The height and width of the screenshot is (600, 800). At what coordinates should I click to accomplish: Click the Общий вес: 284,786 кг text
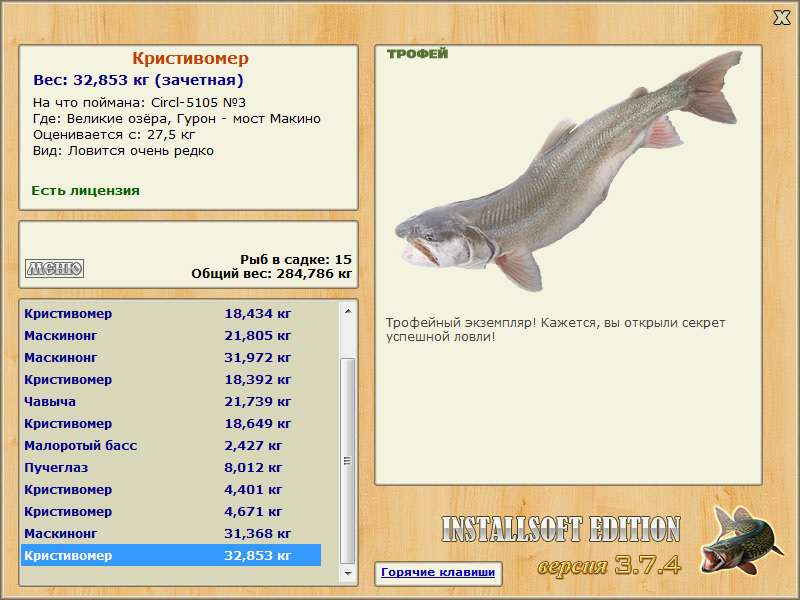point(271,273)
